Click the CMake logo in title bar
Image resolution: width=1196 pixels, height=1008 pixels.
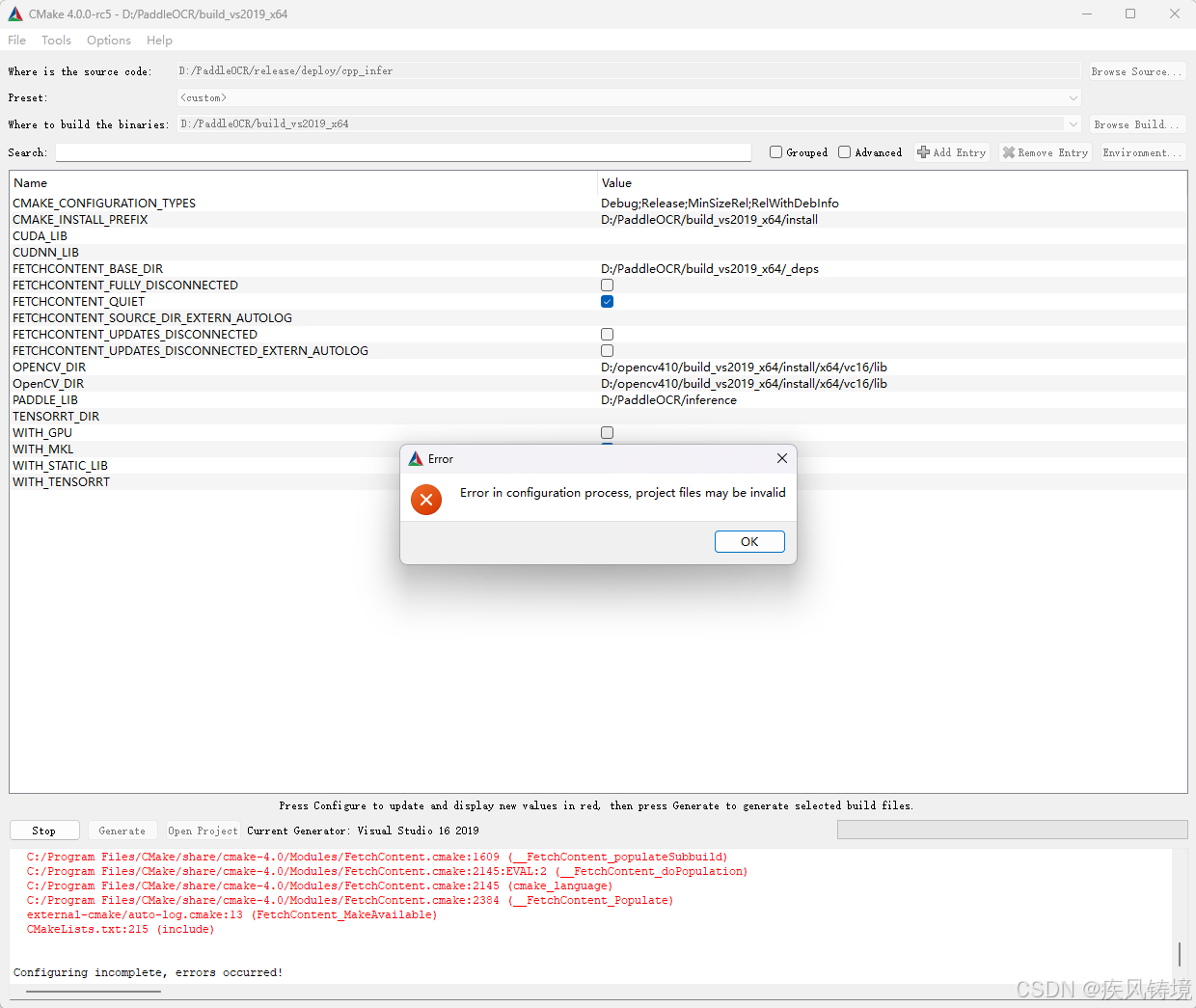15,14
